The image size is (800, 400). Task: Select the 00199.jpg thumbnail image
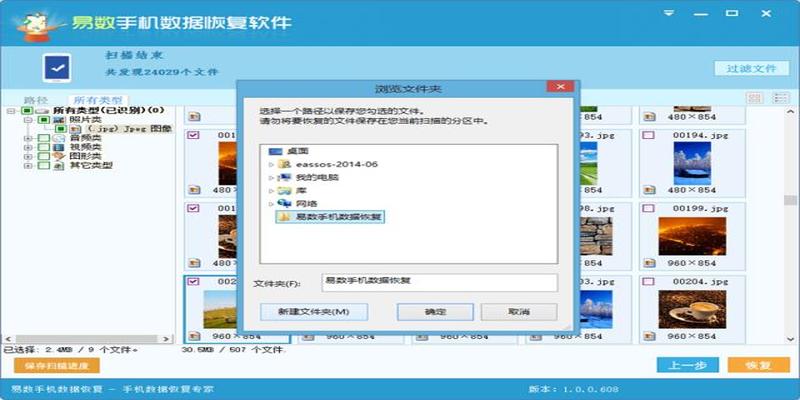coord(692,236)
